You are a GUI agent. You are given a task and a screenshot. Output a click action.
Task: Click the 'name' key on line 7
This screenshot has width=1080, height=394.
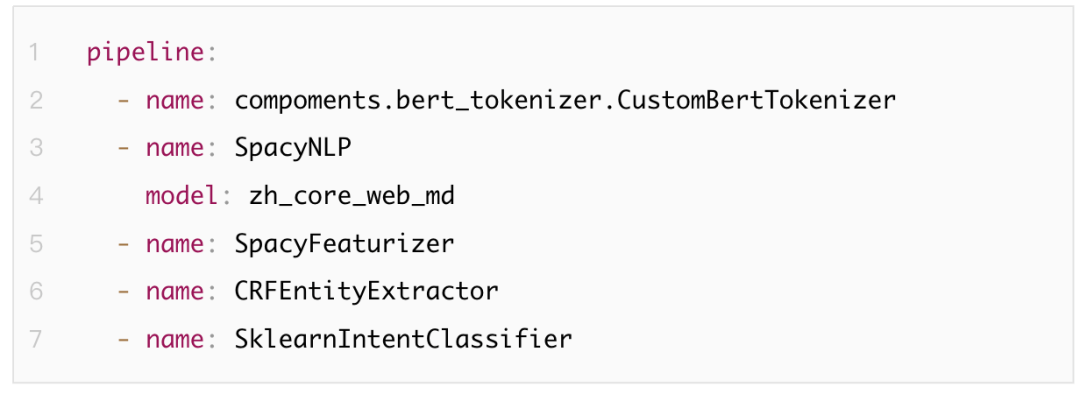175,340
